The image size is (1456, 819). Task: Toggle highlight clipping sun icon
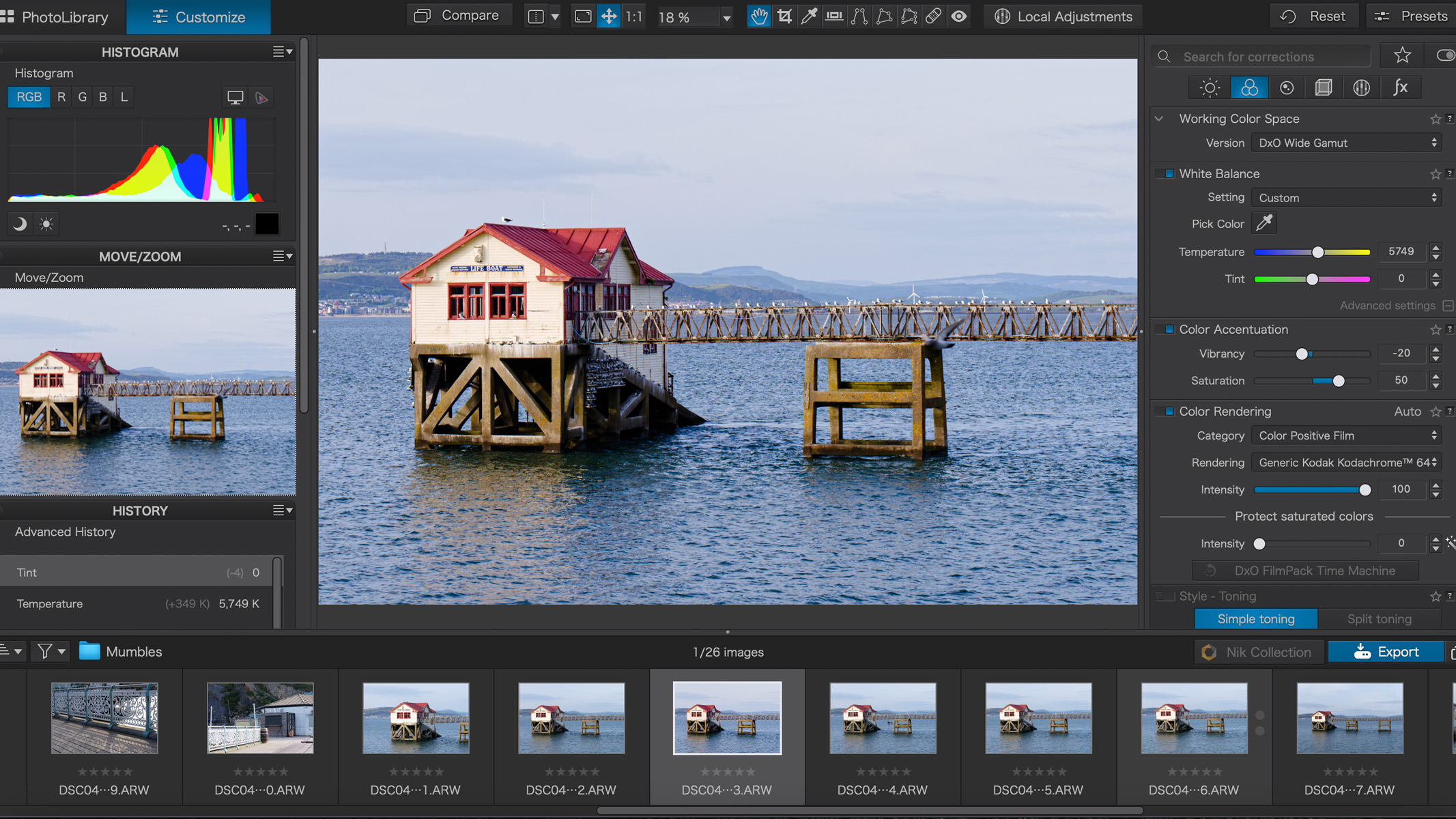coord(46,224)
